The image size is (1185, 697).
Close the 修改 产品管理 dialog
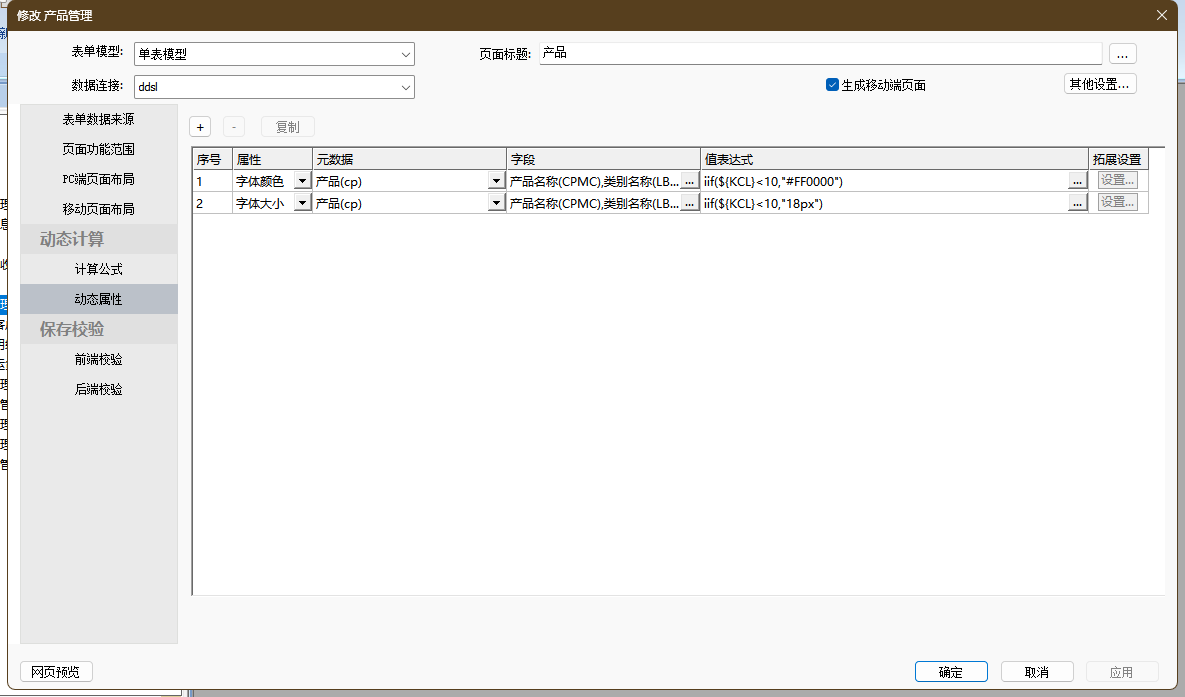click(x=1161, y=15)
